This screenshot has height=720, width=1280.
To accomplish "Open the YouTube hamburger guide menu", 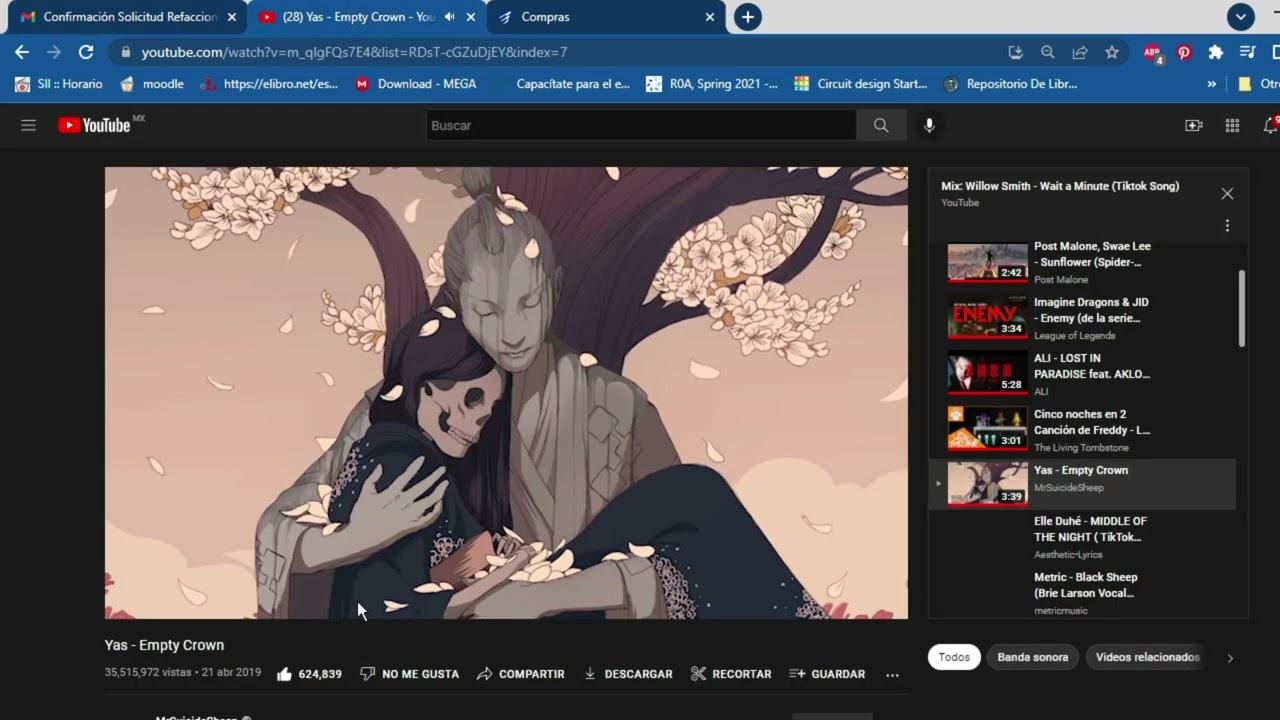I will point(28,125).
